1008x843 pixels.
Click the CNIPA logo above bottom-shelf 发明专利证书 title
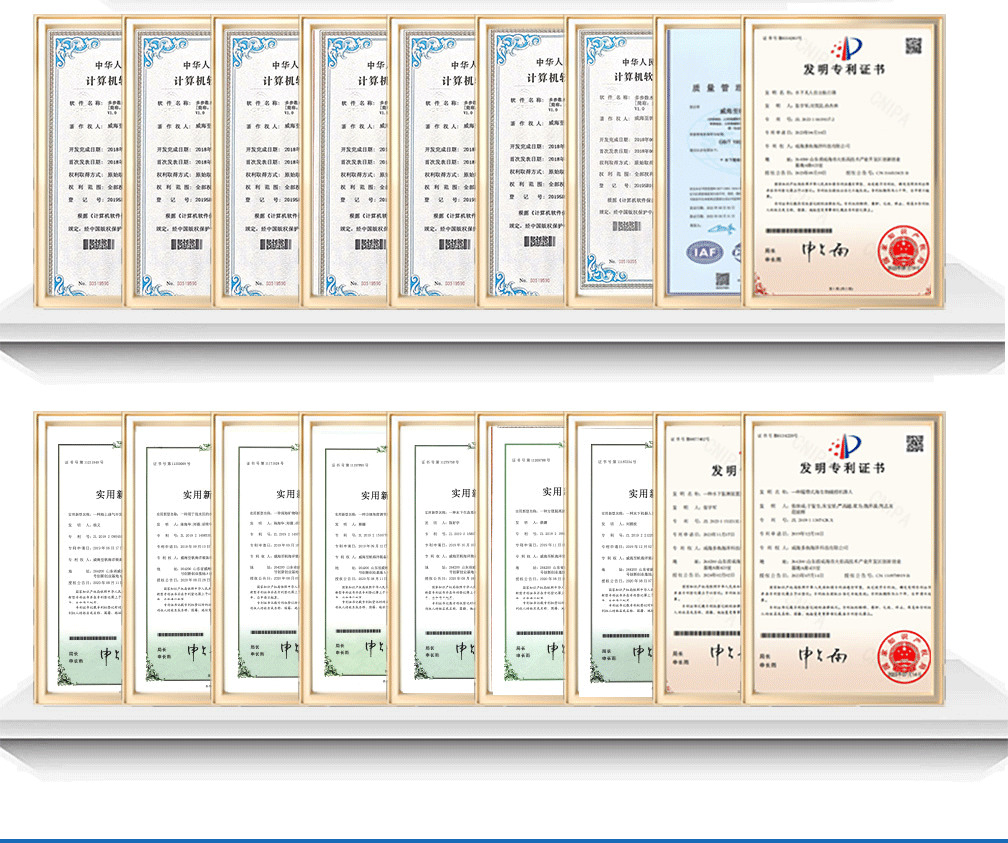tap(845, 446)
